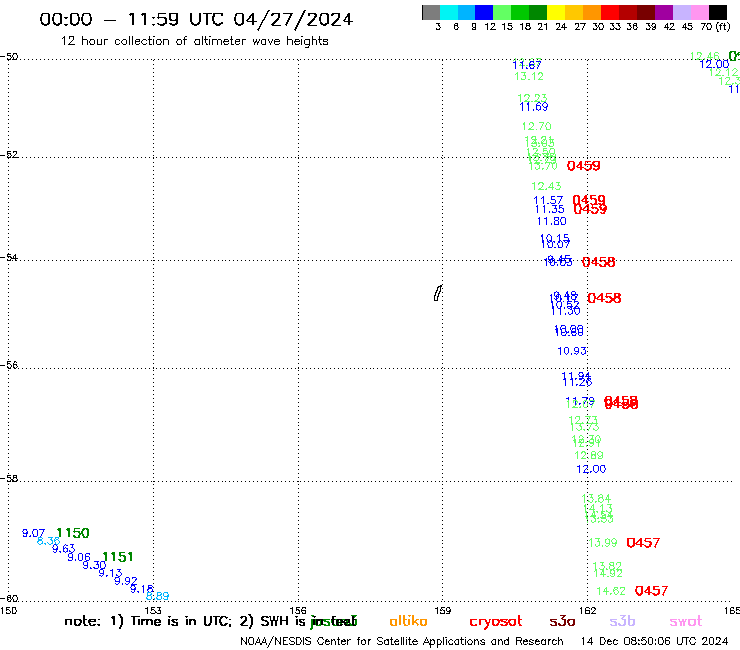Select the bright red swatch in the color scale
This screenshot has height=650, width=740.
610,12
